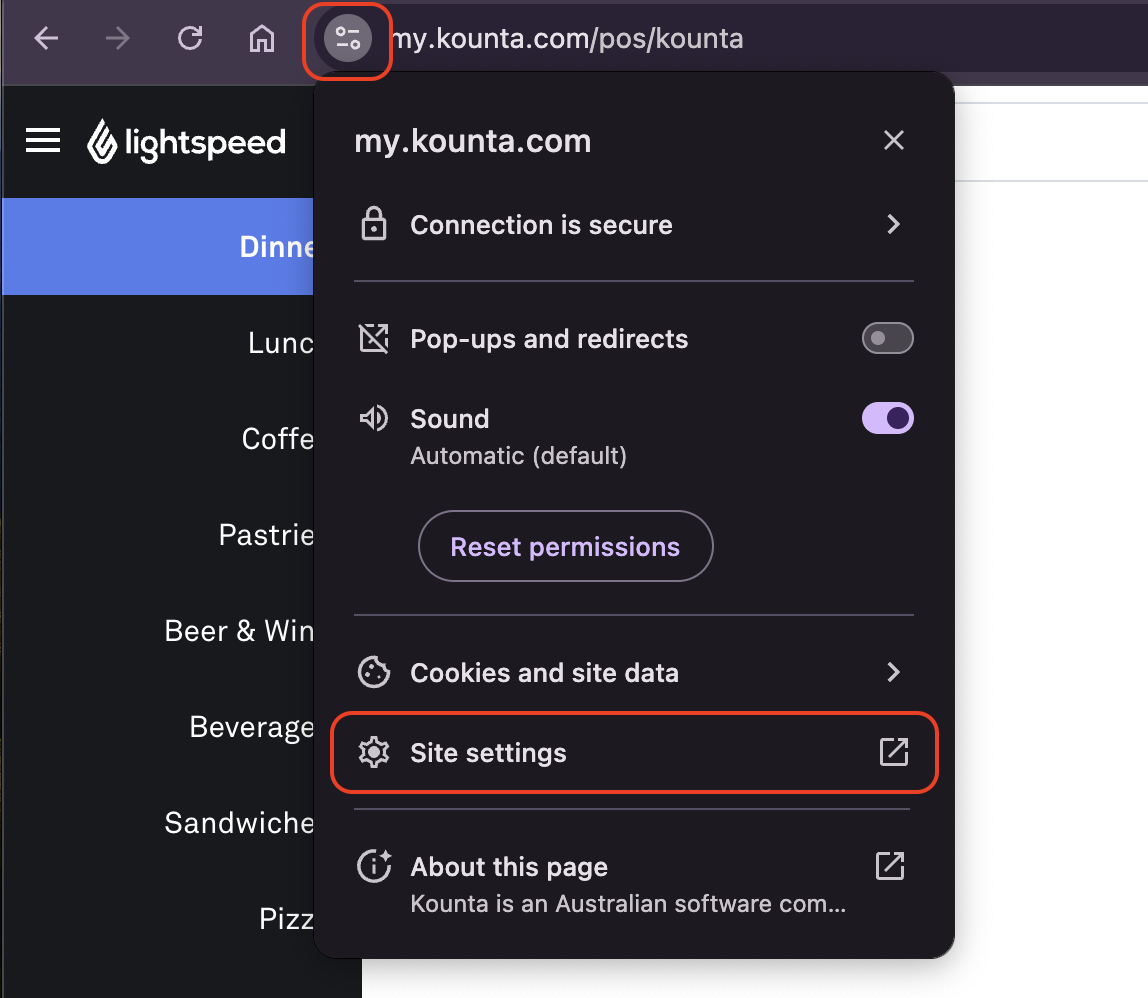1148x998 pixels.
Task: Click the address bar URL my.kounta.com/pos/kounta
Action: (x=568, y=38)
